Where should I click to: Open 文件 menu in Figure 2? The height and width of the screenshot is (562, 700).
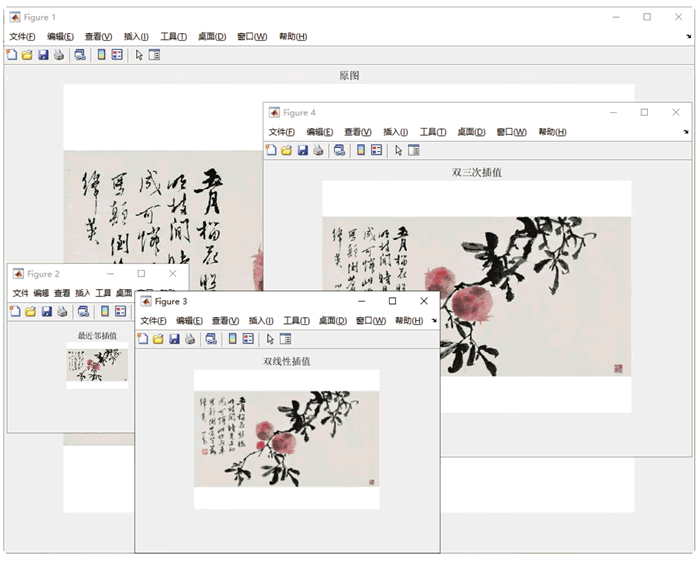coord(21,293)
